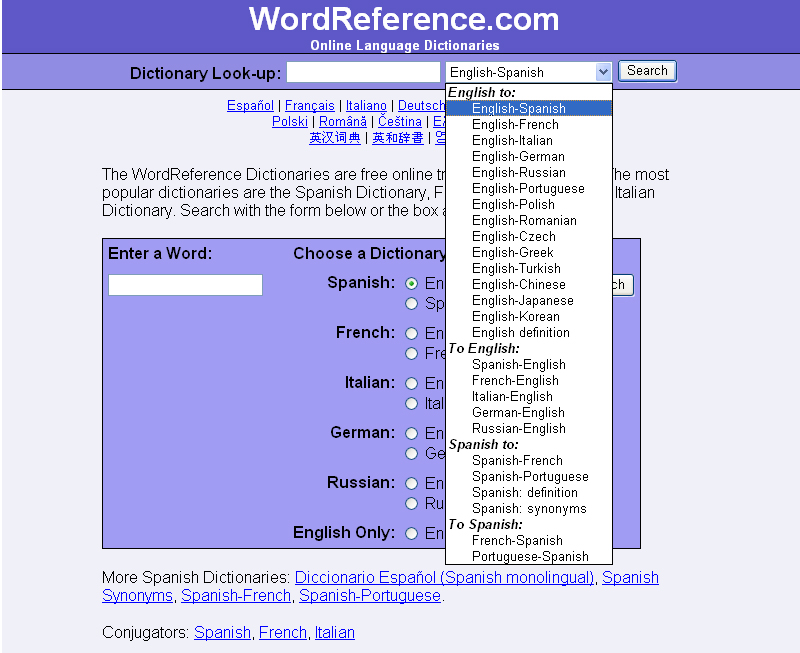This screenshot has width=800, height=653.
Task: Choose English-Romanian option
Action: (x=529, y=220)
